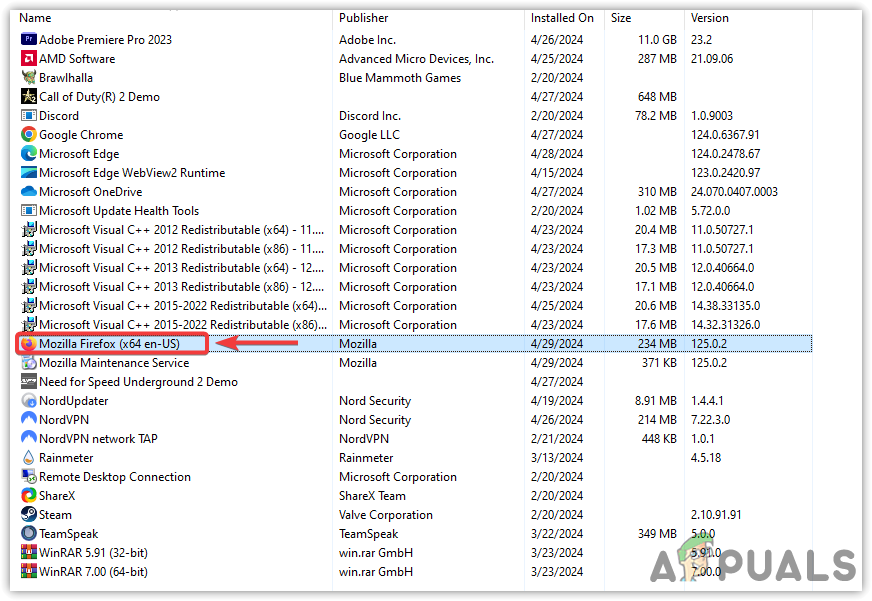Click the NordVPN app icon
Image resolution: width=872 pixels, height=601 pixels.
tap(29, 419)
